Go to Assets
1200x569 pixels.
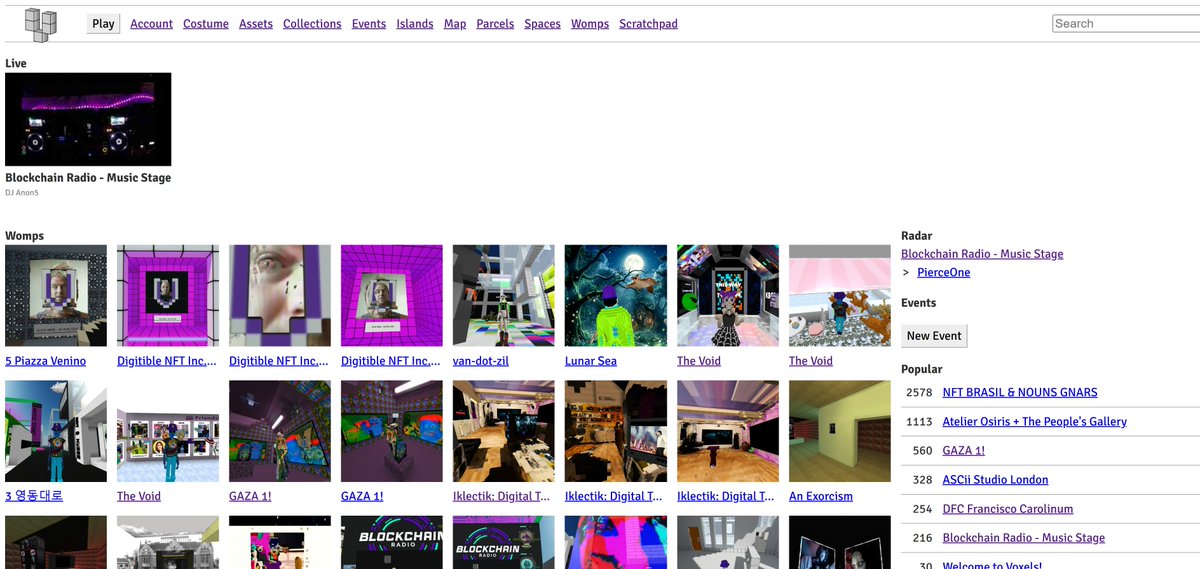[x=256, y=24]
